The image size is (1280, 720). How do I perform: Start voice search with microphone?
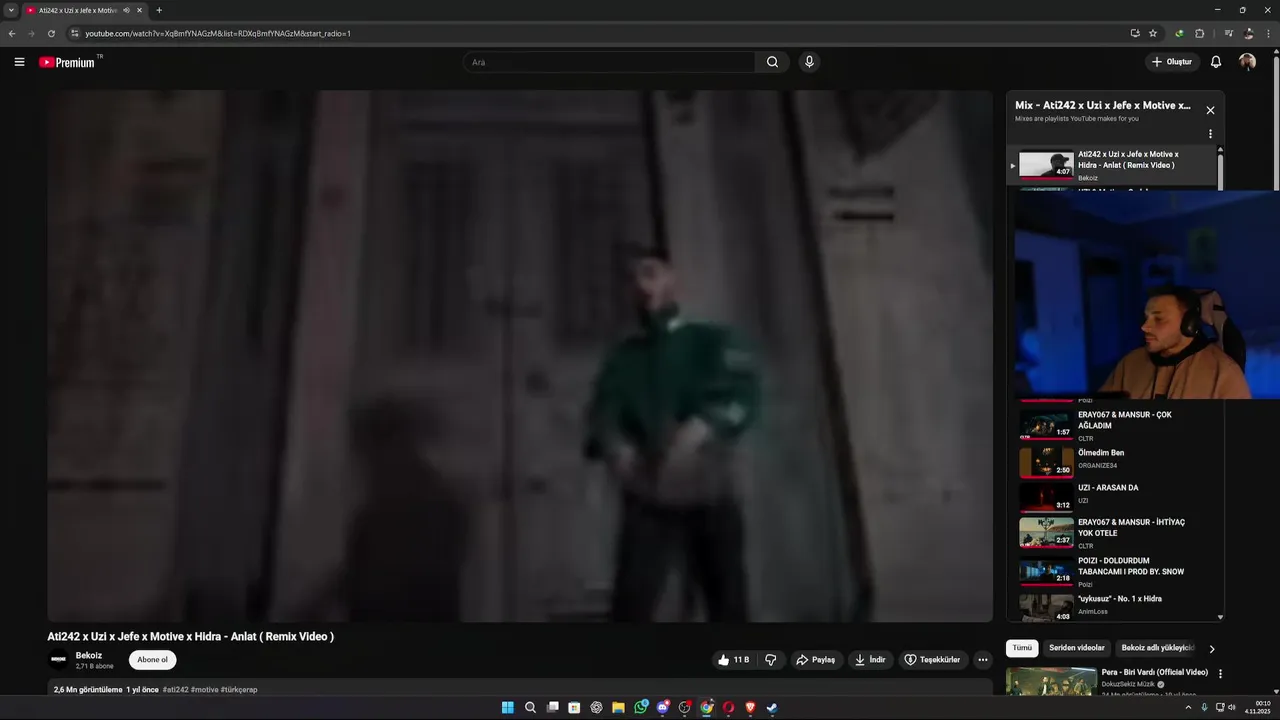click(809, 62)
